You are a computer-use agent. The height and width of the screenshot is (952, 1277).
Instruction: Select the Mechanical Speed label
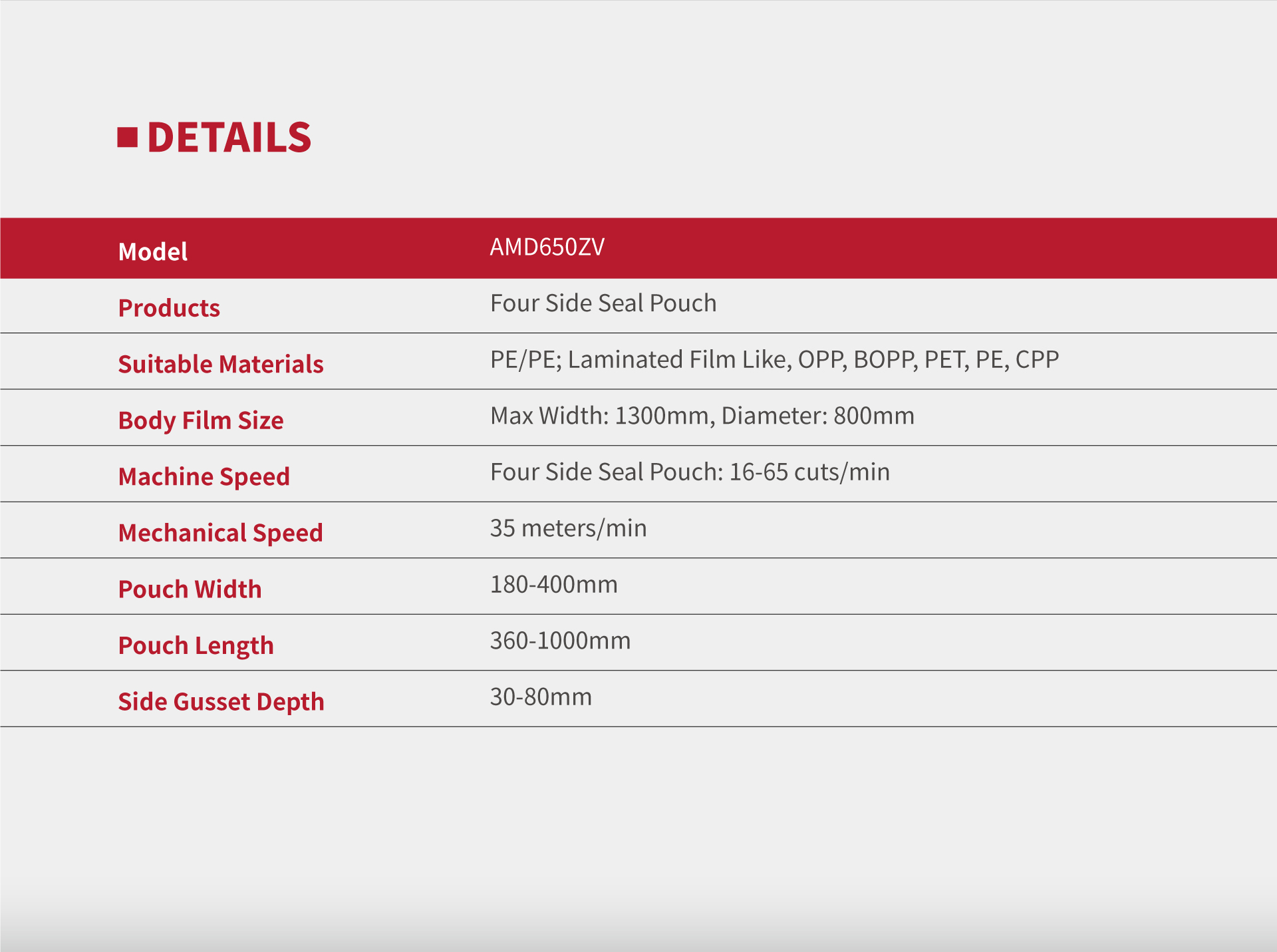pyautogui.click(x=221, y=533)
